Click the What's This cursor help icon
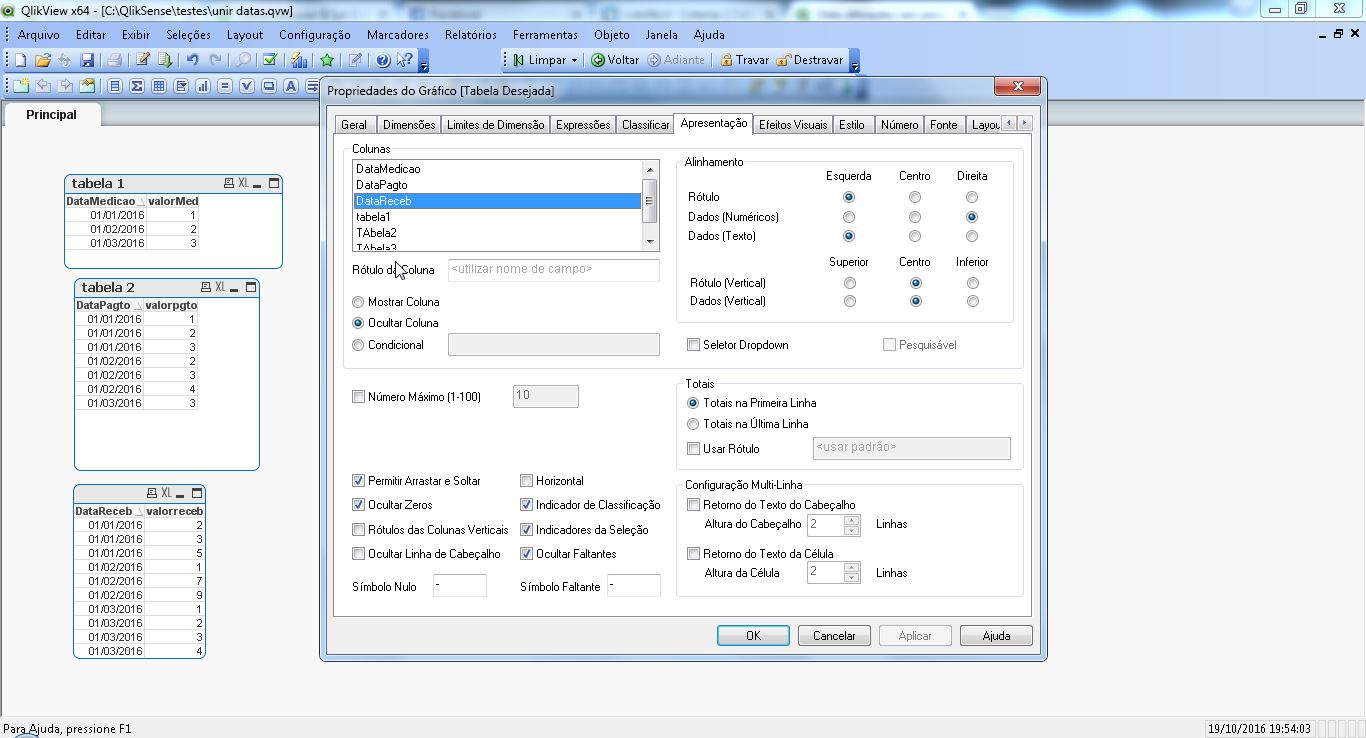Image resolution: width=1366 pixels, height=738 pixels. click(405, 60)
